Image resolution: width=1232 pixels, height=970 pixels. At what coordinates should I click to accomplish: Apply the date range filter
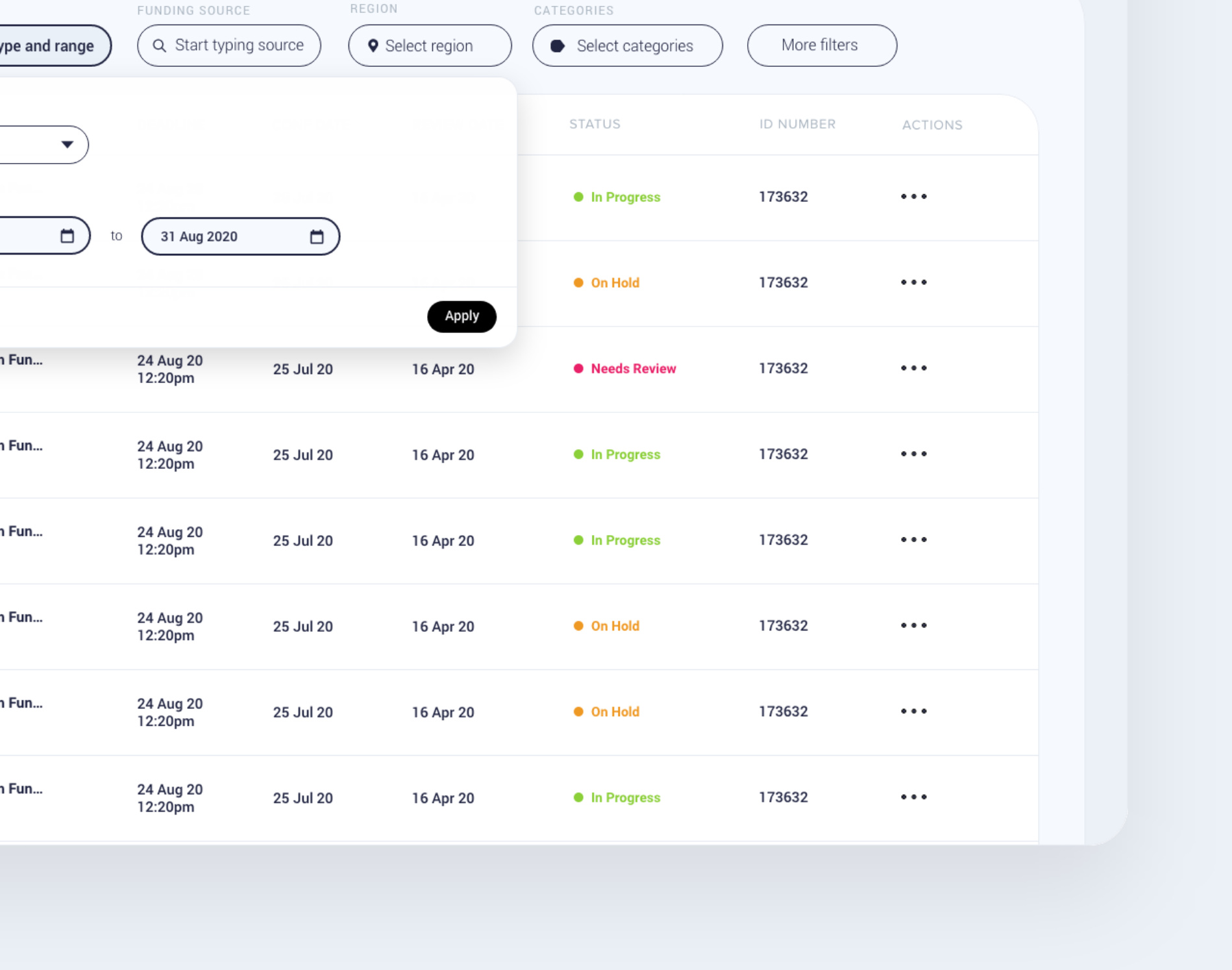pyautogui.click(x=462, y=316)
